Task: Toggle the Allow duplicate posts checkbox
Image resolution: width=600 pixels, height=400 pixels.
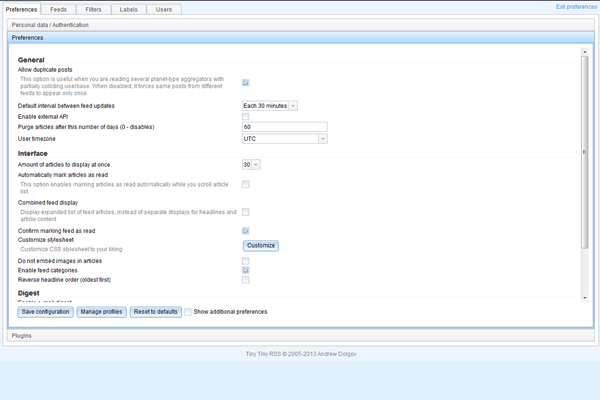Action: (x=246, y=83)
